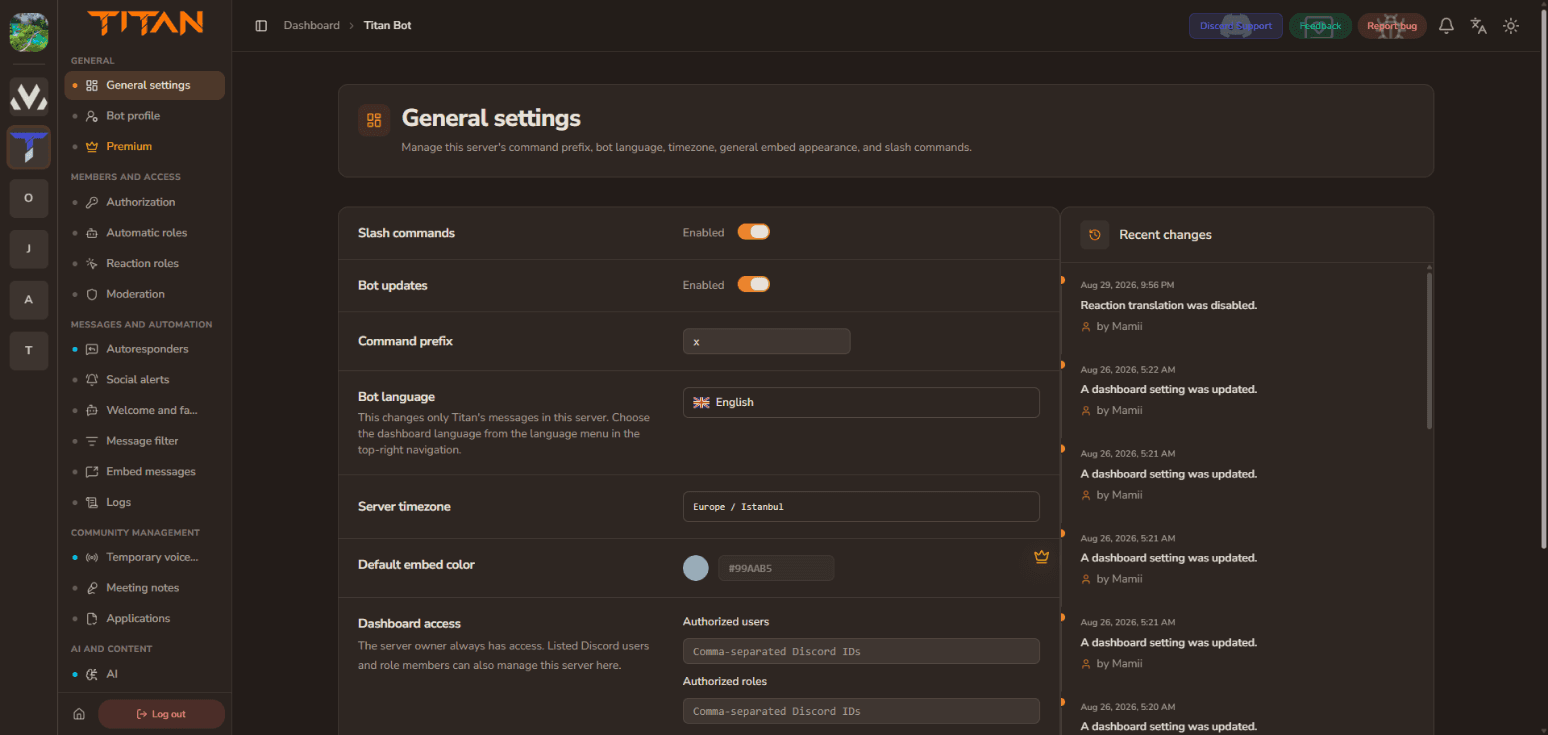Open Embed messages section

click(x=145, y=471)
